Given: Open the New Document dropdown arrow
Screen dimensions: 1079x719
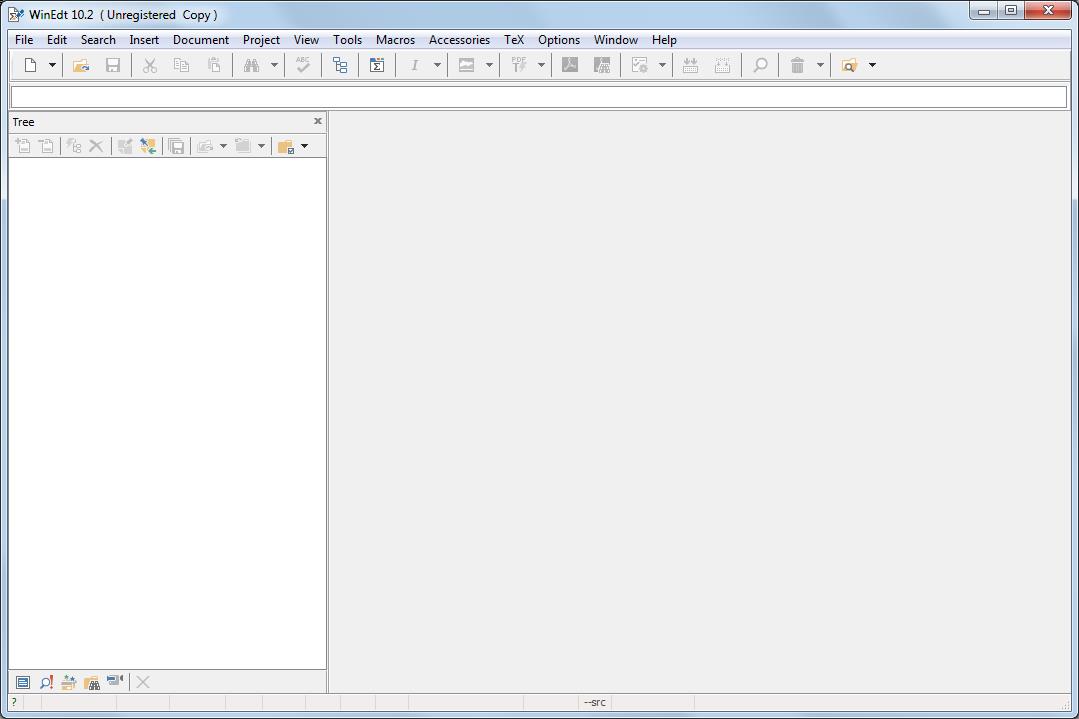Looking at the screenshot, I should point(52,65).
